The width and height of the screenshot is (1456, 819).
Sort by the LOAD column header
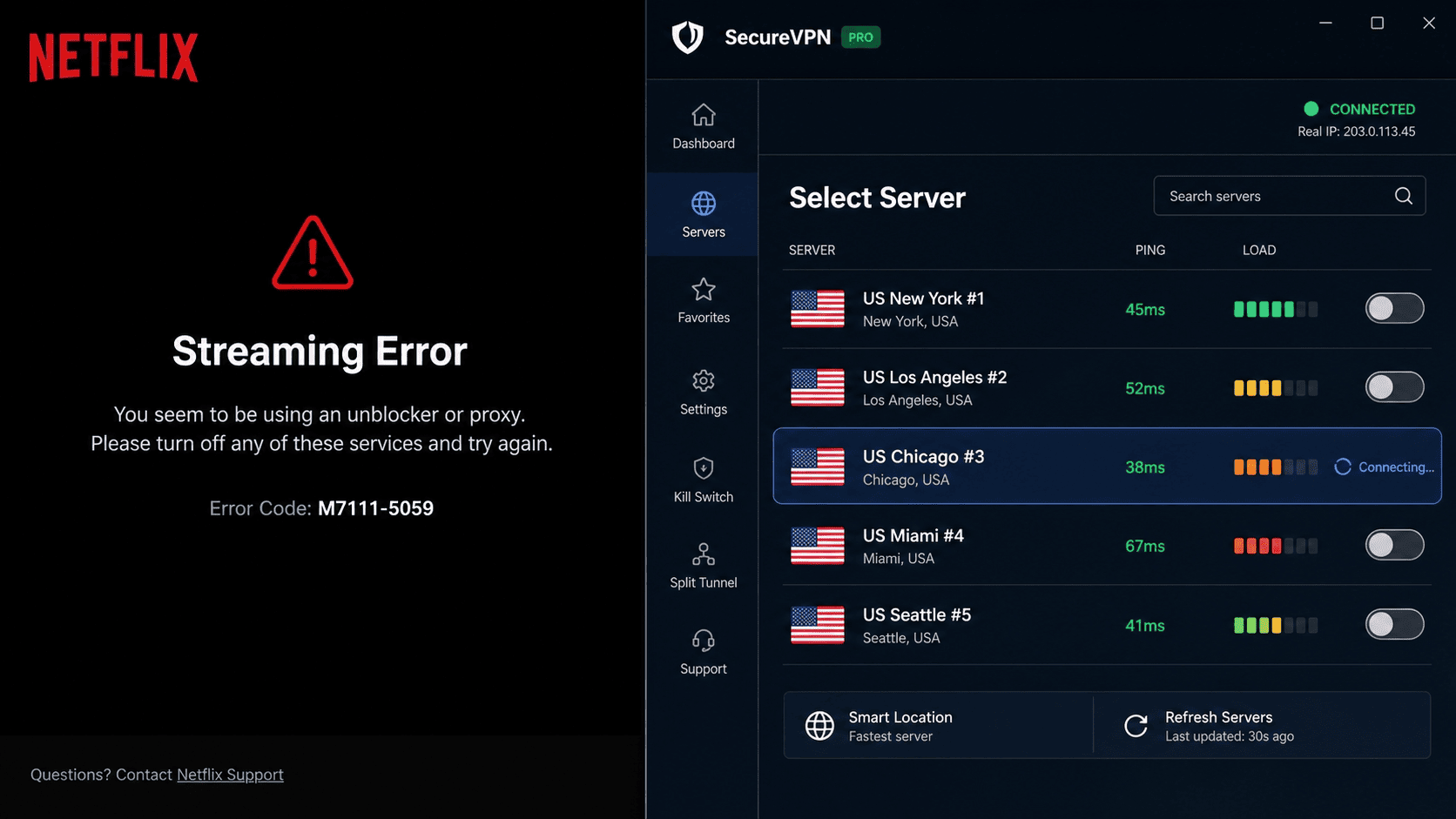tap(1258, 250)
